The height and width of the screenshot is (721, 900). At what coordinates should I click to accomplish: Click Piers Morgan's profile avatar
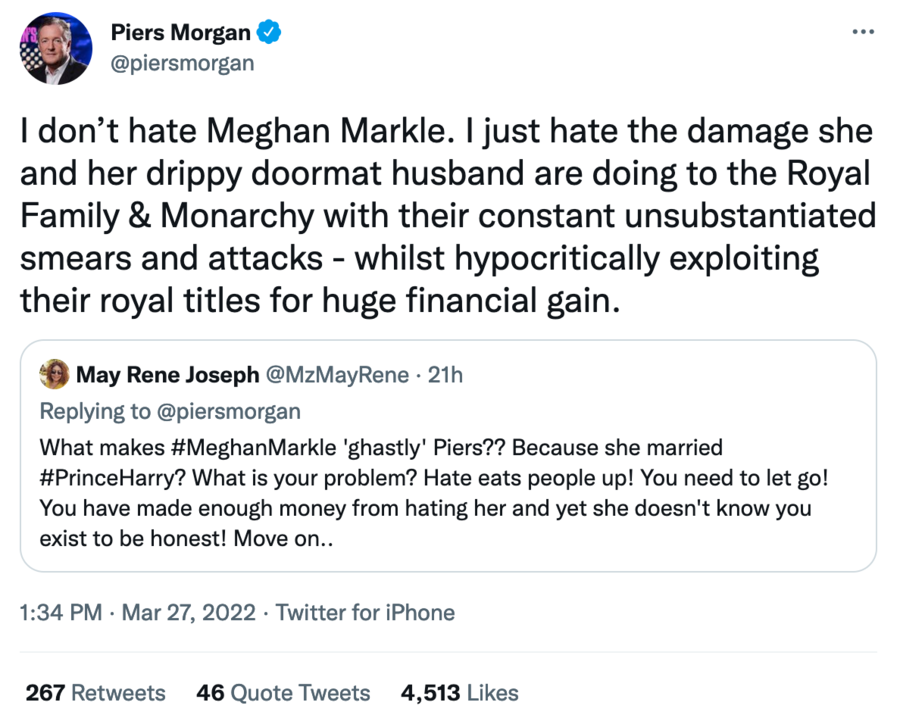tap(56, 49)
